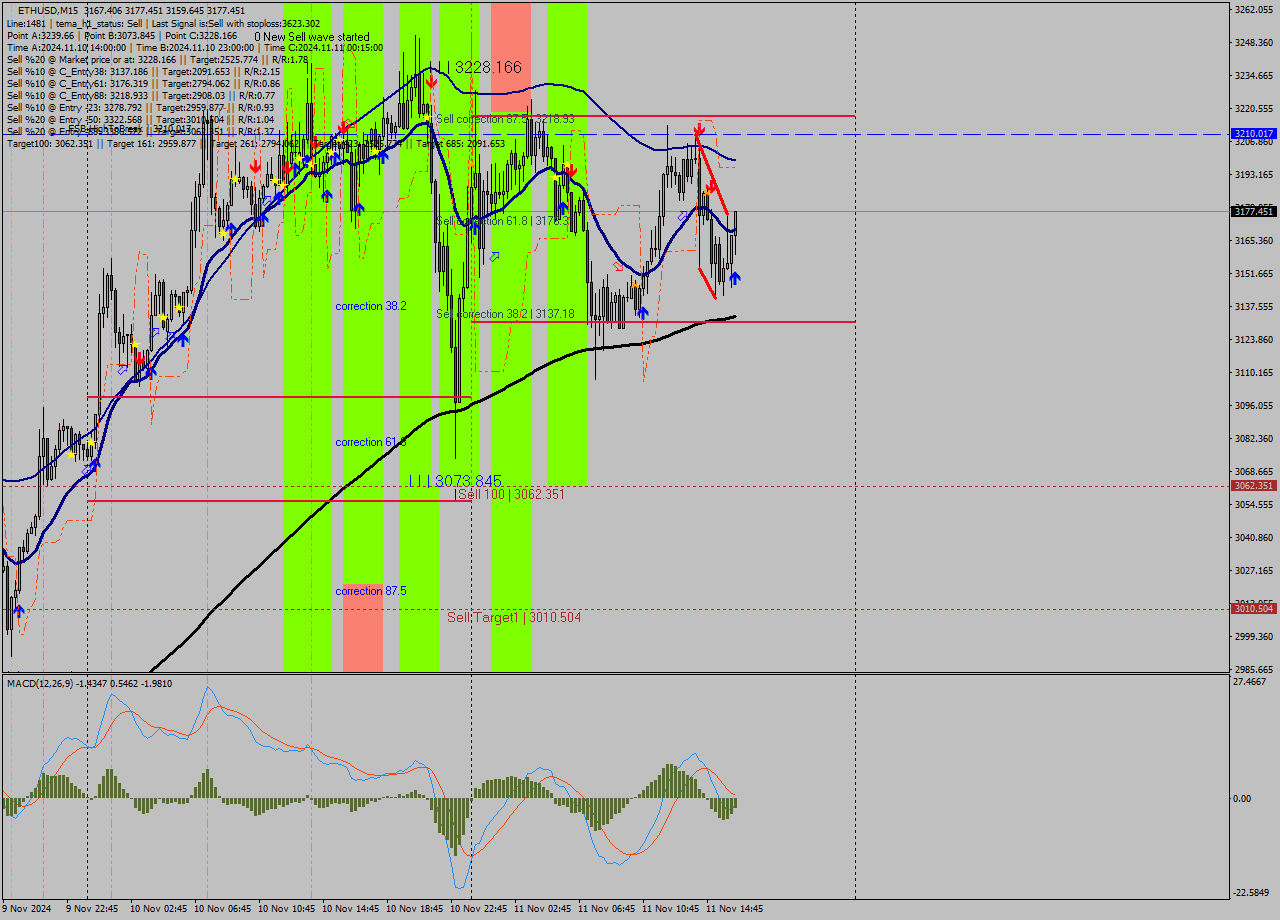Click the 3054.555 price scale value
This screenshot has height=920, width=1280.
1253,504
